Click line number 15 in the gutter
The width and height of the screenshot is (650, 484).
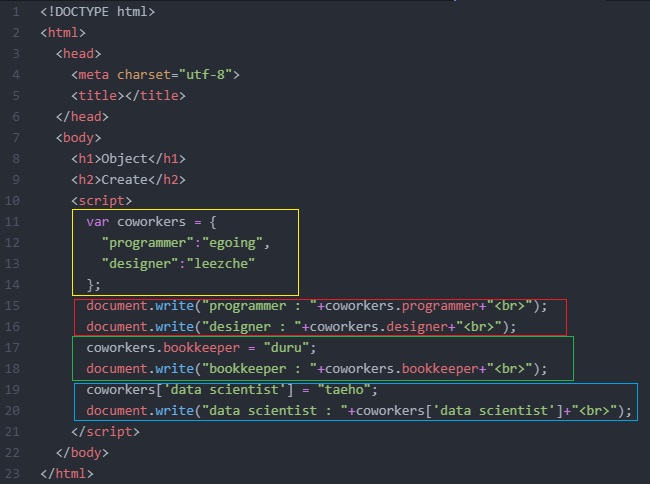pos(12,306)
